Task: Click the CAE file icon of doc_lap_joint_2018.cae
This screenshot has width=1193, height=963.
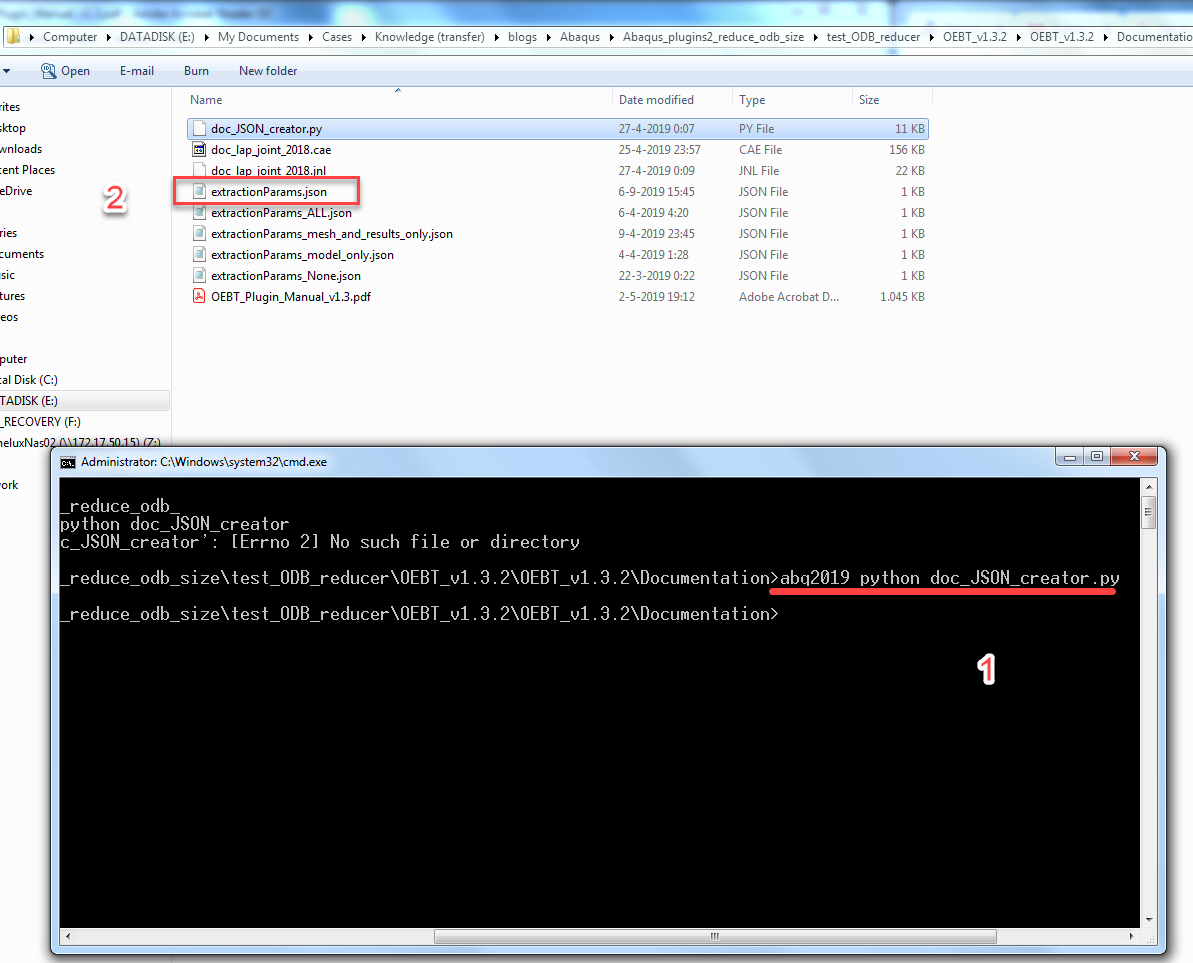Action: coord(198,149)
